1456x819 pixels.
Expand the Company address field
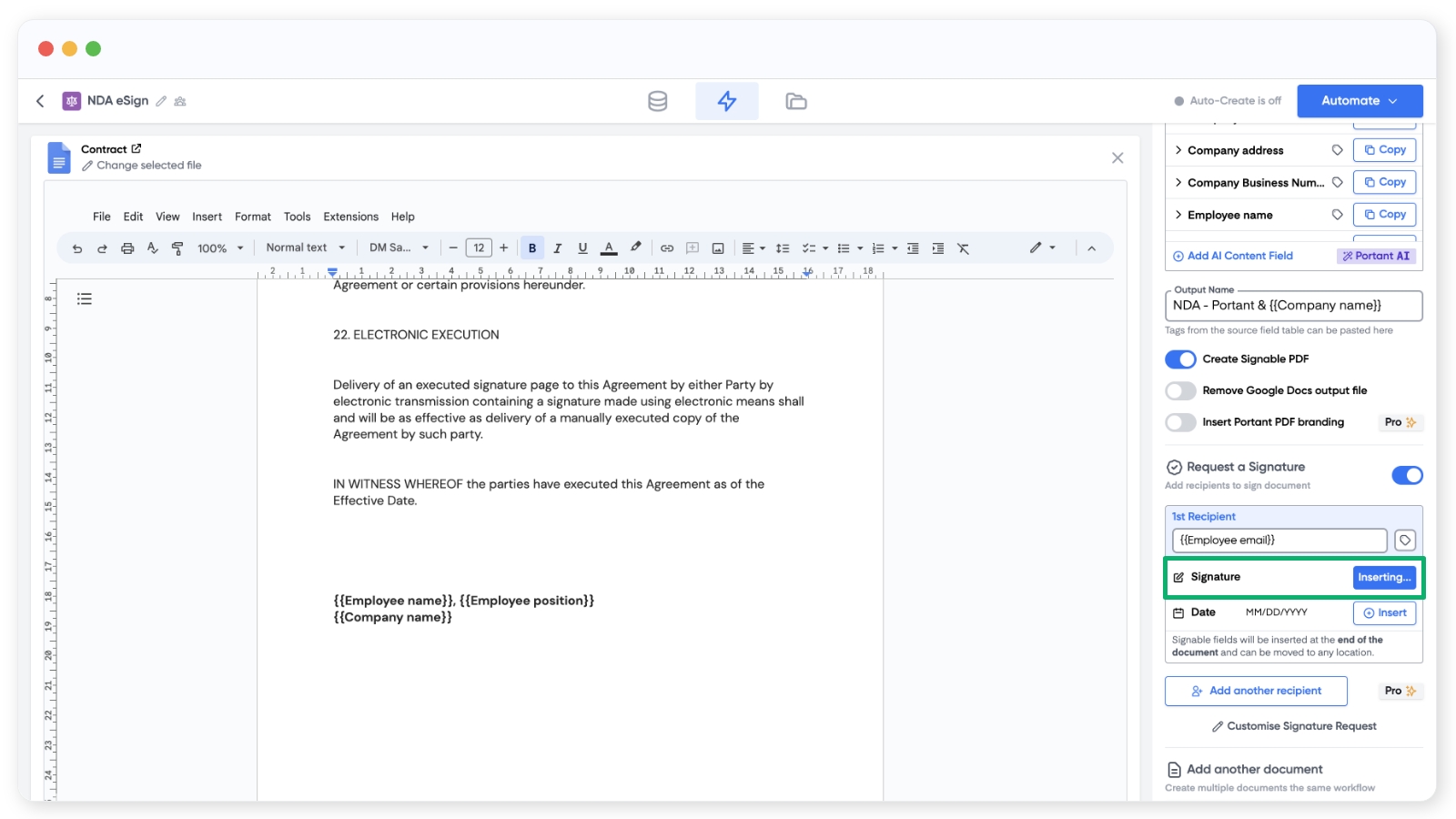click(x=1178, y=150)
